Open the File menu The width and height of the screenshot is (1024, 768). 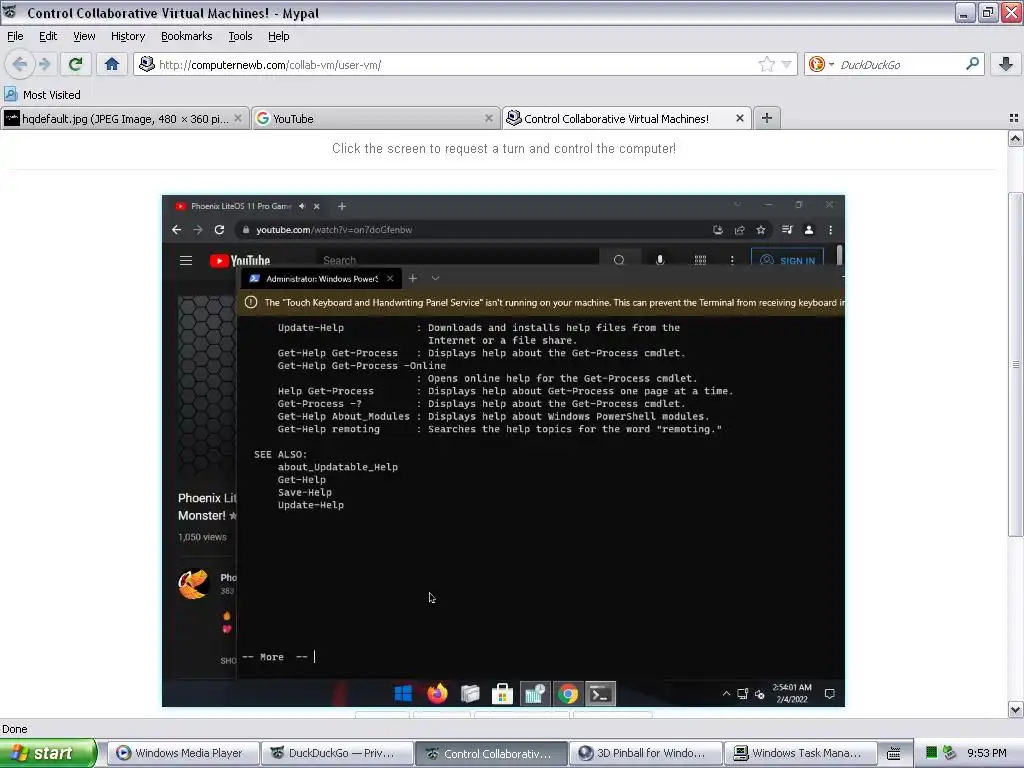(x=15, y=36)
